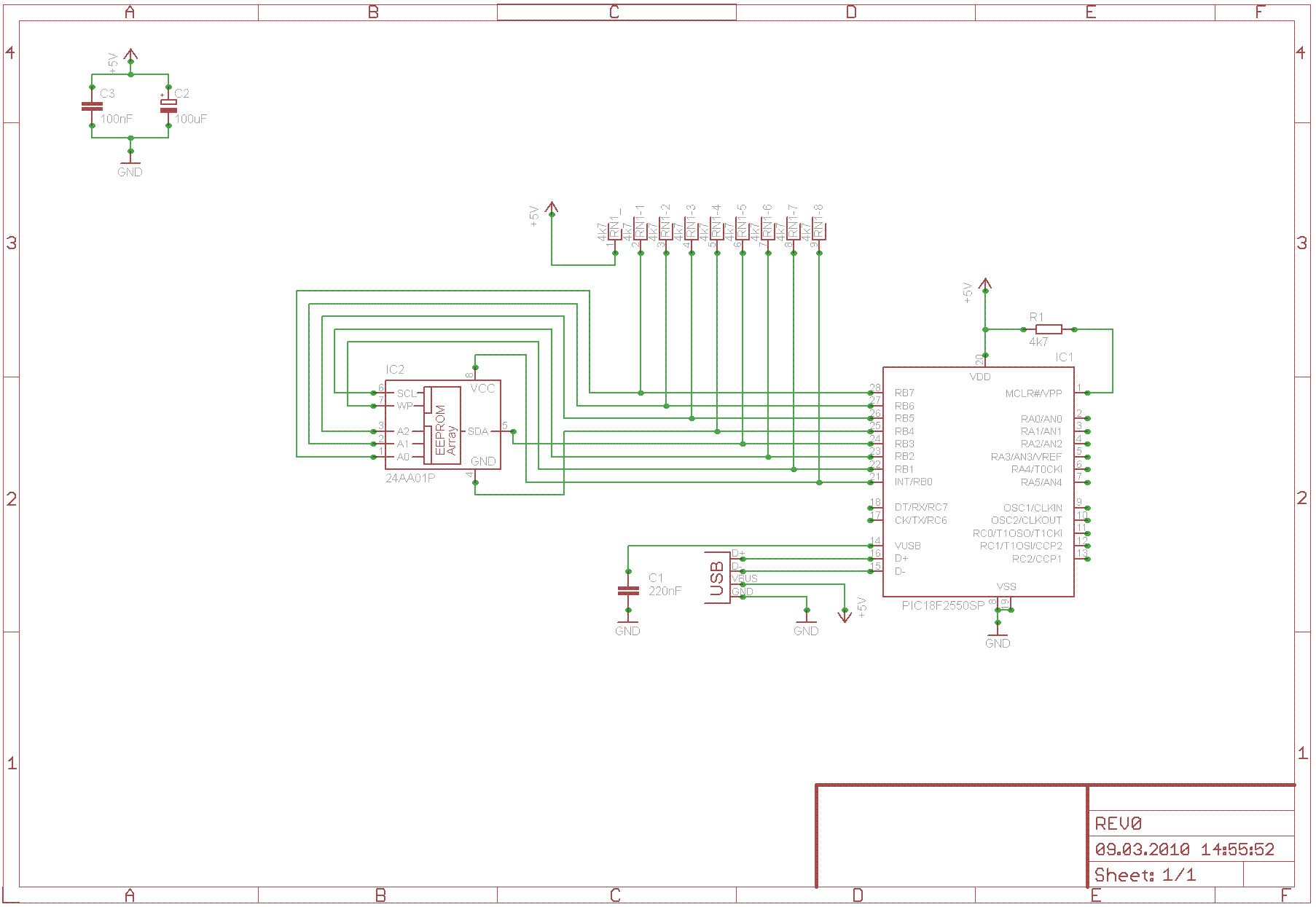Screen dimensions: 1316x907
Task: Select the VUSB pin label on IC1
Action: point(907,546)
